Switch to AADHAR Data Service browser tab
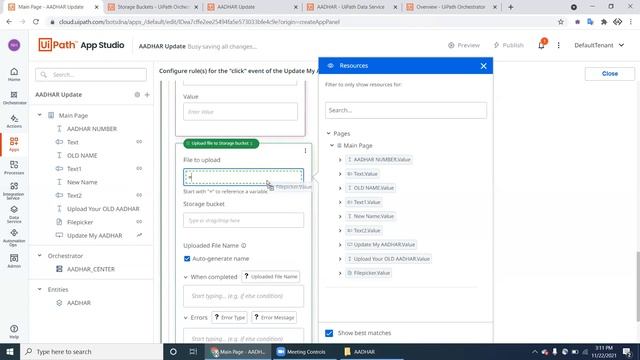The width and height of the screenshot is (640, 360). (351, 7)
